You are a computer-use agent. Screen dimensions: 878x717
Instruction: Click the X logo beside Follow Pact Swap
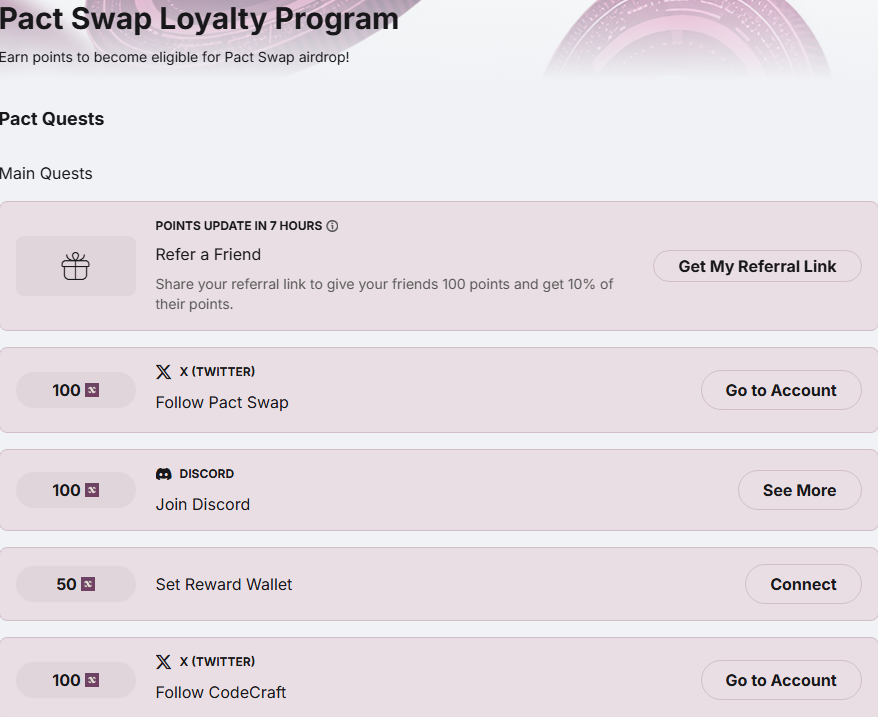164,372
